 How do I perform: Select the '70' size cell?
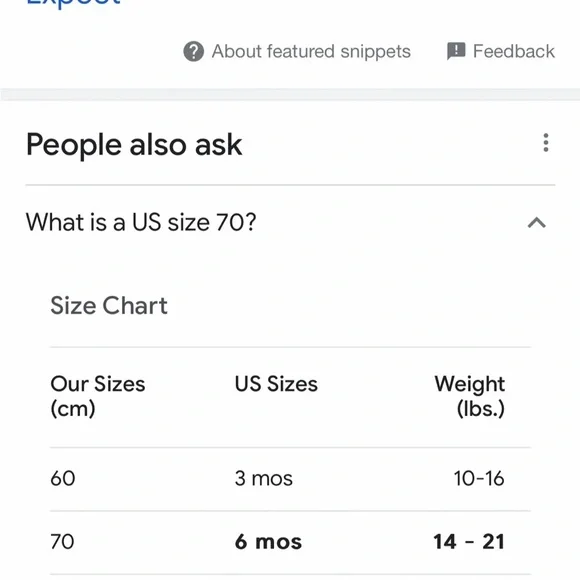63,542
